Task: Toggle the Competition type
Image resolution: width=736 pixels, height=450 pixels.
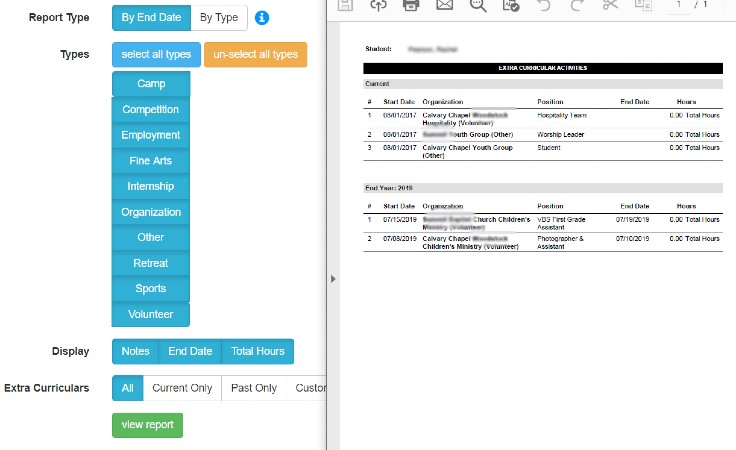Action: pyautogui.click(x=151, y=109)
